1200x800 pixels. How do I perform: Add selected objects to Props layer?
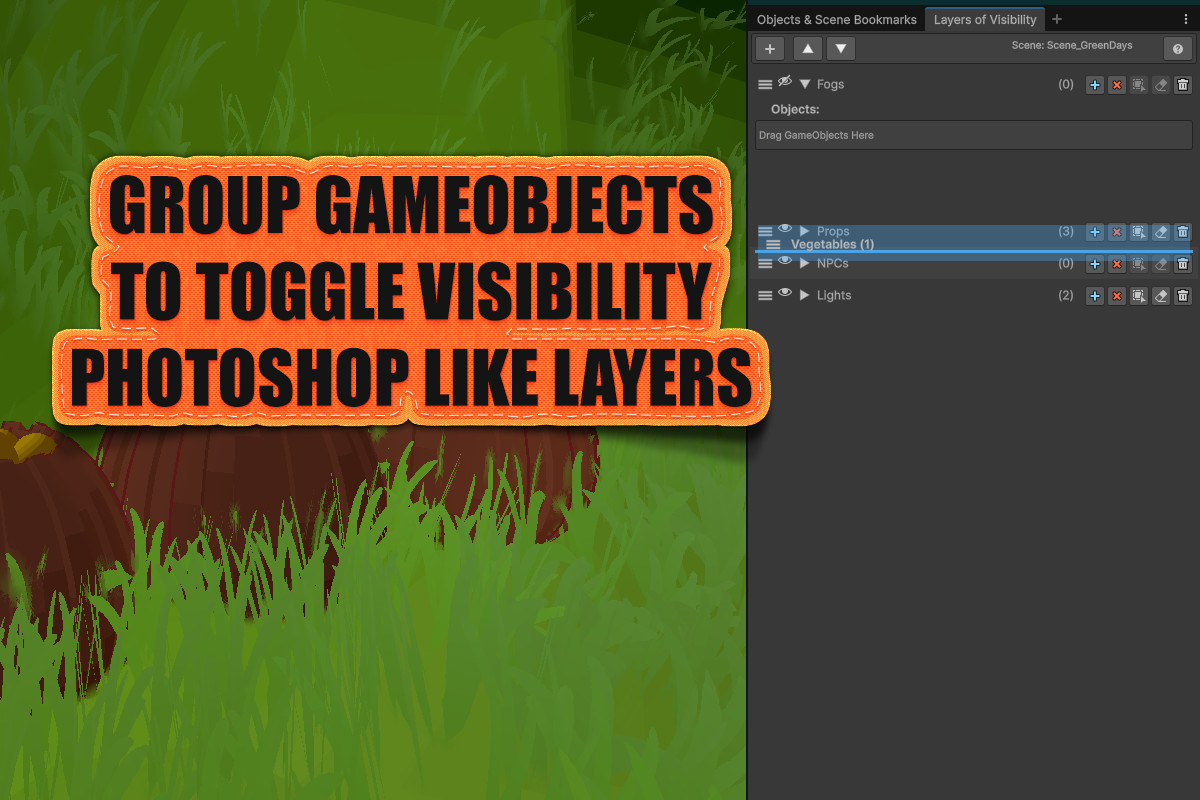click(1095, 232)
